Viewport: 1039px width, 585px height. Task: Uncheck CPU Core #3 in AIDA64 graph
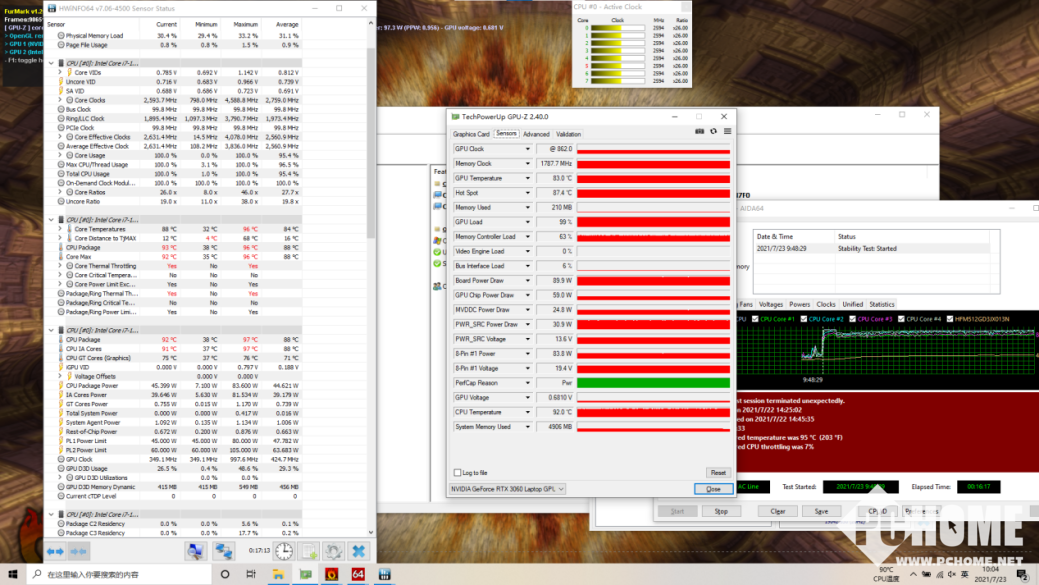(x=852, y=319)
